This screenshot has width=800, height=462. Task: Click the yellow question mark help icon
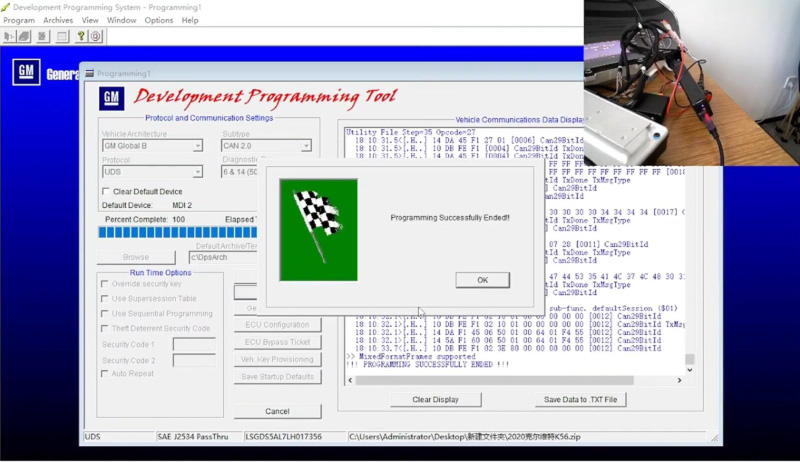[81, 36]
